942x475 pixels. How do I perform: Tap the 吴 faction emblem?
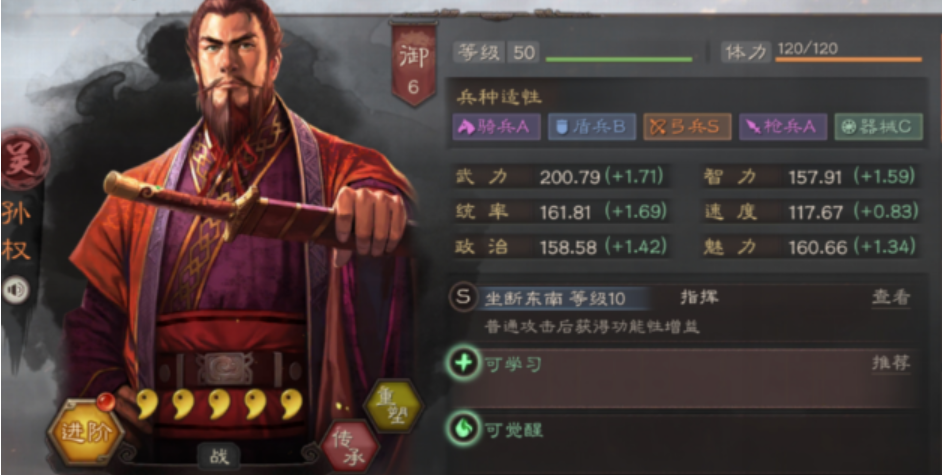coord(23,159)
